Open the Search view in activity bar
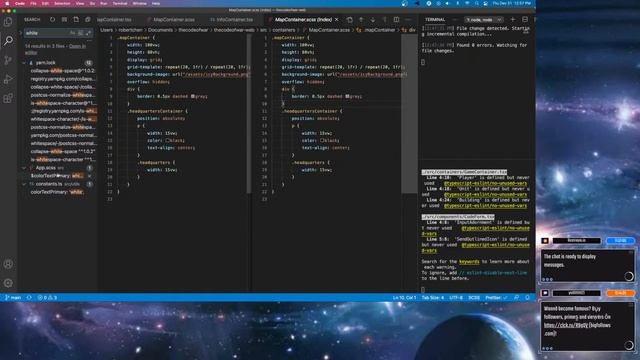 coord(8,40)
